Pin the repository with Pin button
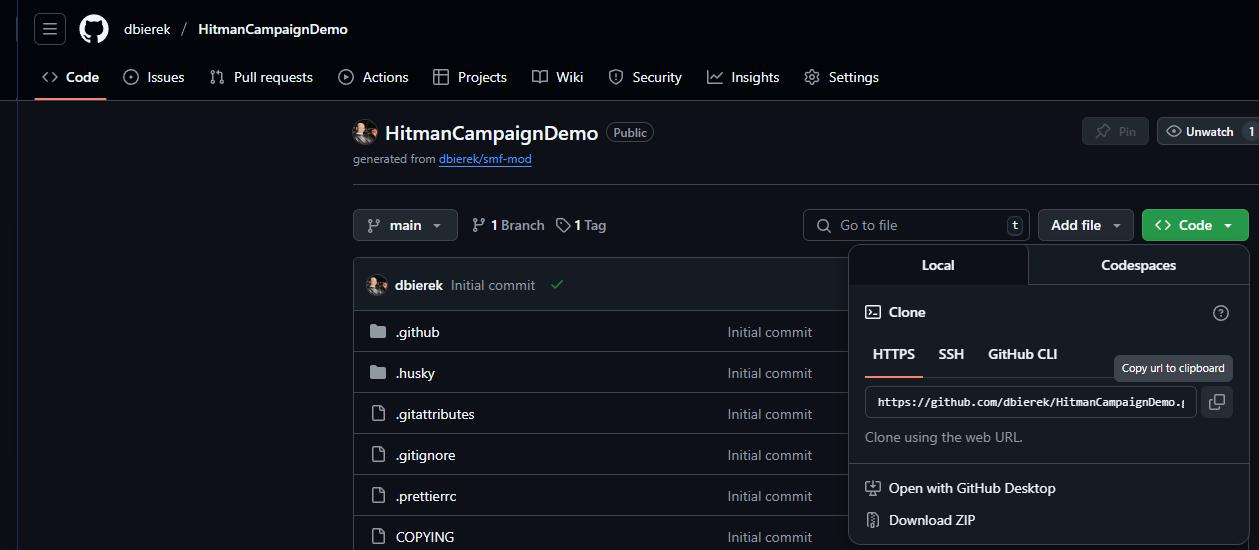The width and height of the screenshot is (1259, 550). pyautogui.click(x=1115, y=131)
